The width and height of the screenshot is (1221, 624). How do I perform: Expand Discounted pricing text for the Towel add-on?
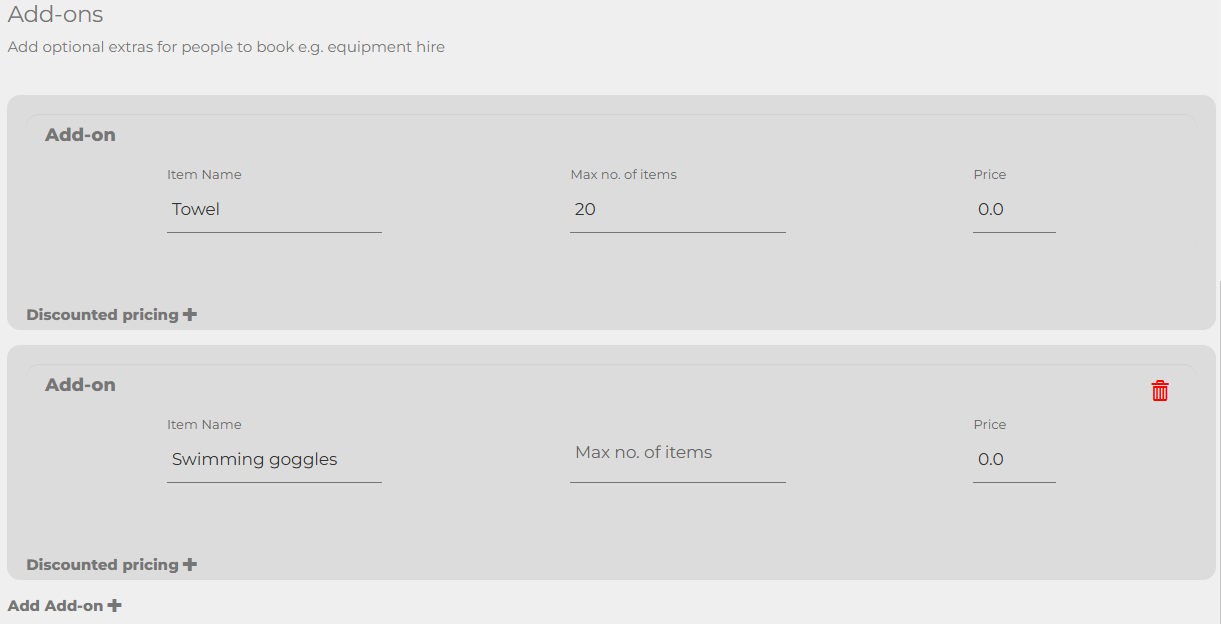(102, 314)
